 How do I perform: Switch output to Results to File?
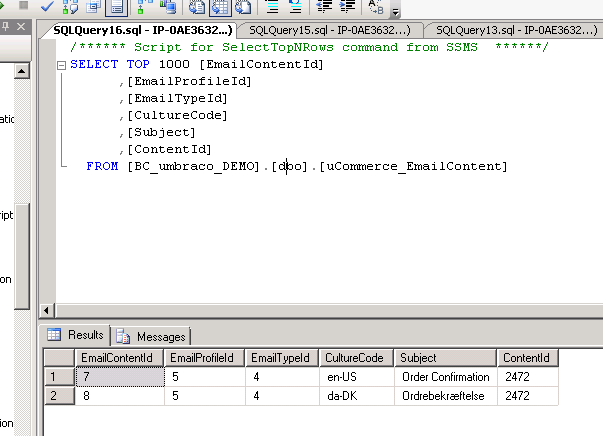(243, 7)
